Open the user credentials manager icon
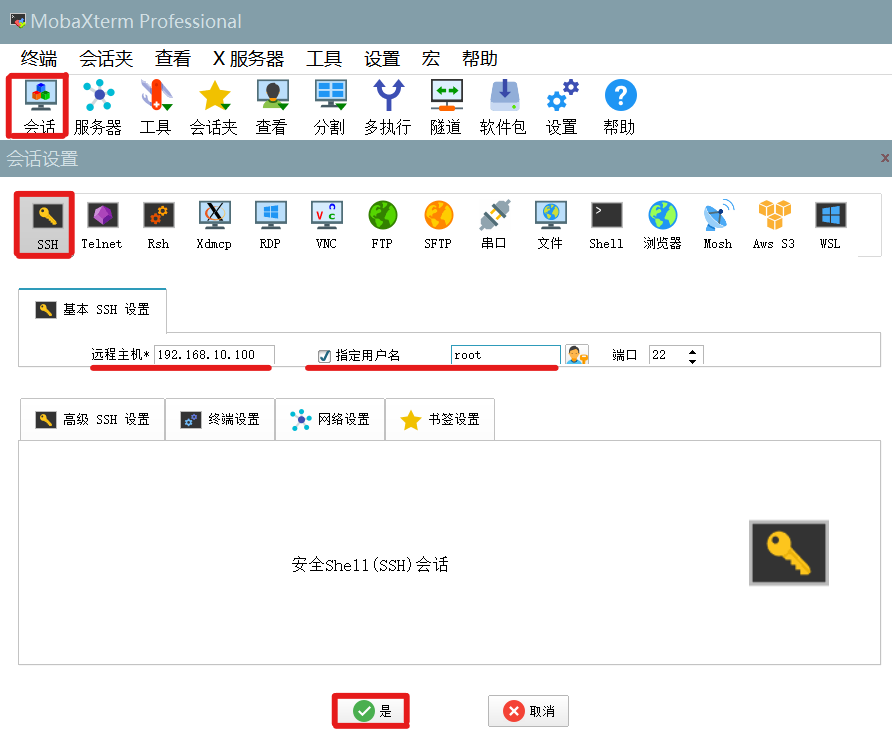Image resolution: width=892 pixels, height=747 pixels. point(577,354)
